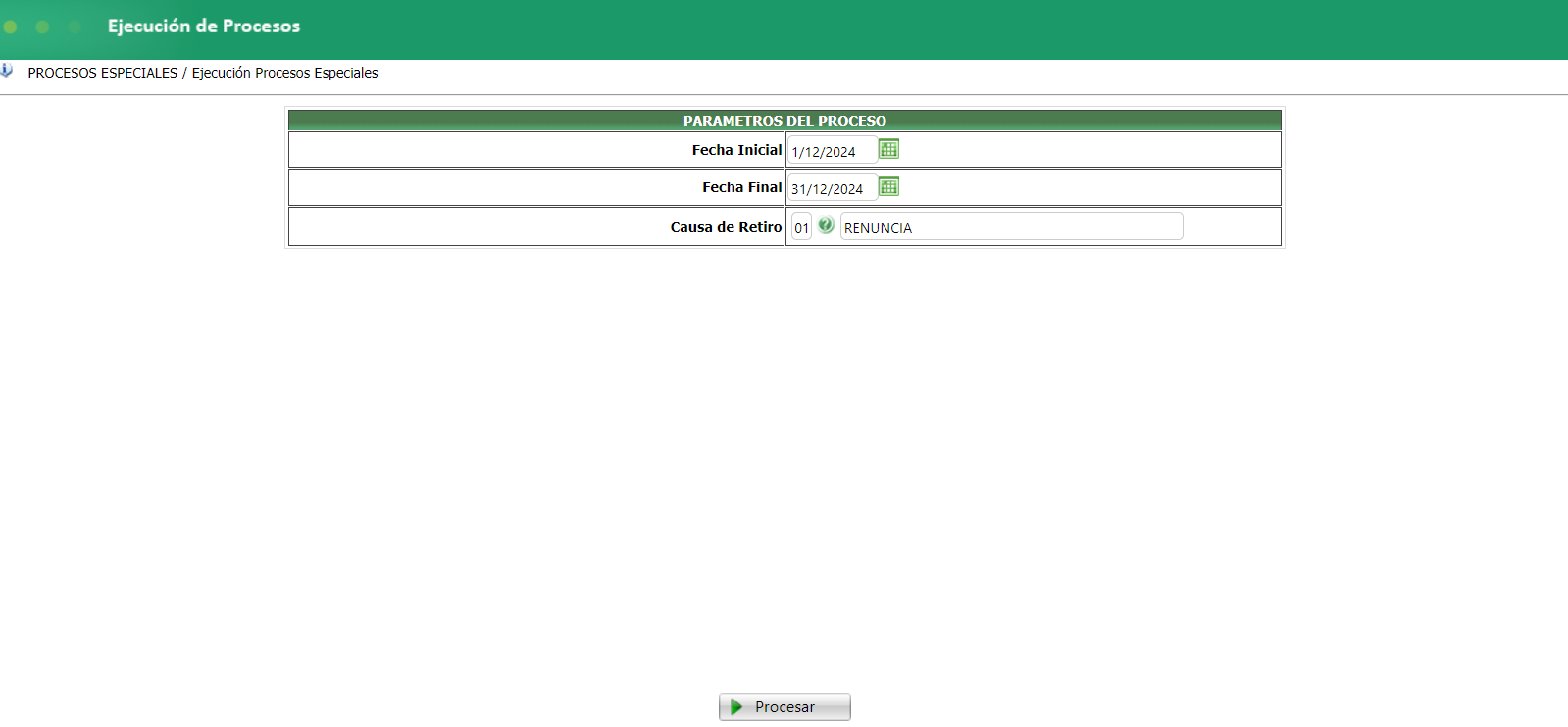Screen dimensions: 1568x727
Task: Focus the Fecha Final date field
Action: pos(833,188)
